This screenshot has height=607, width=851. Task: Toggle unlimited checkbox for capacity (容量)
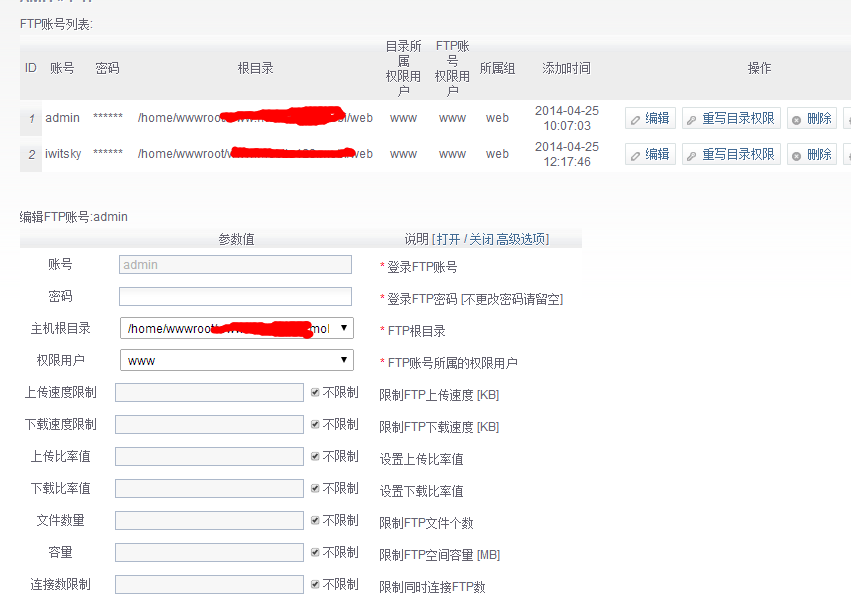pyautogui.click(x=316, y=553)
